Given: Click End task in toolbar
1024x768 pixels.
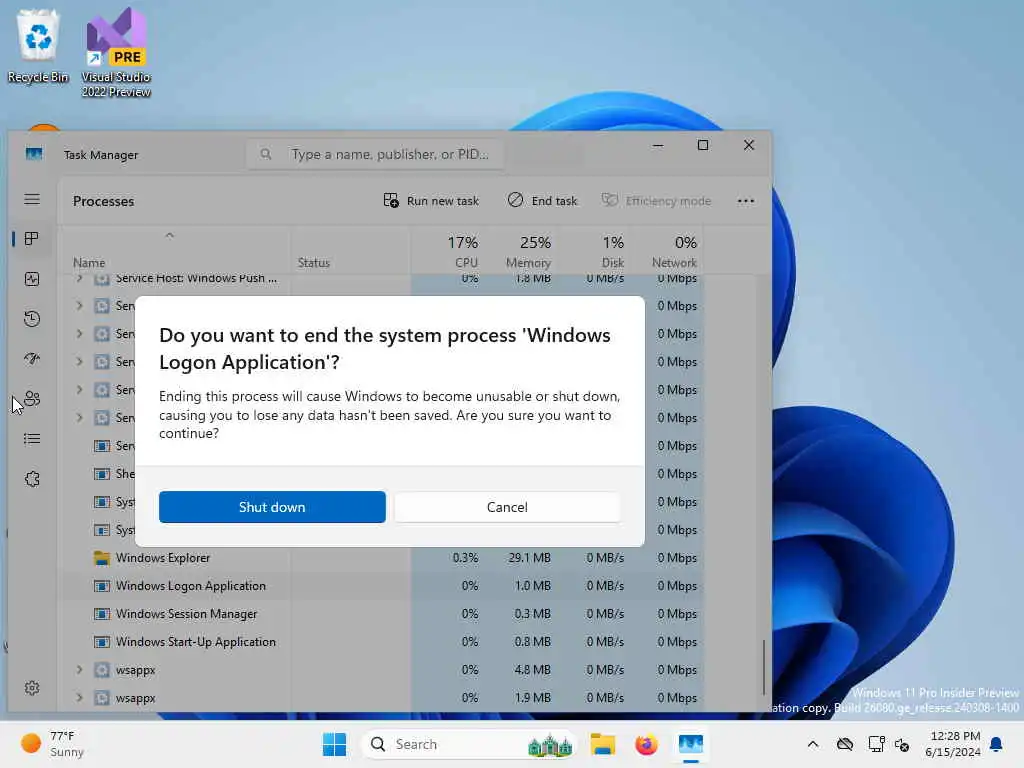Looking at the screenshot, I should 542,200.
